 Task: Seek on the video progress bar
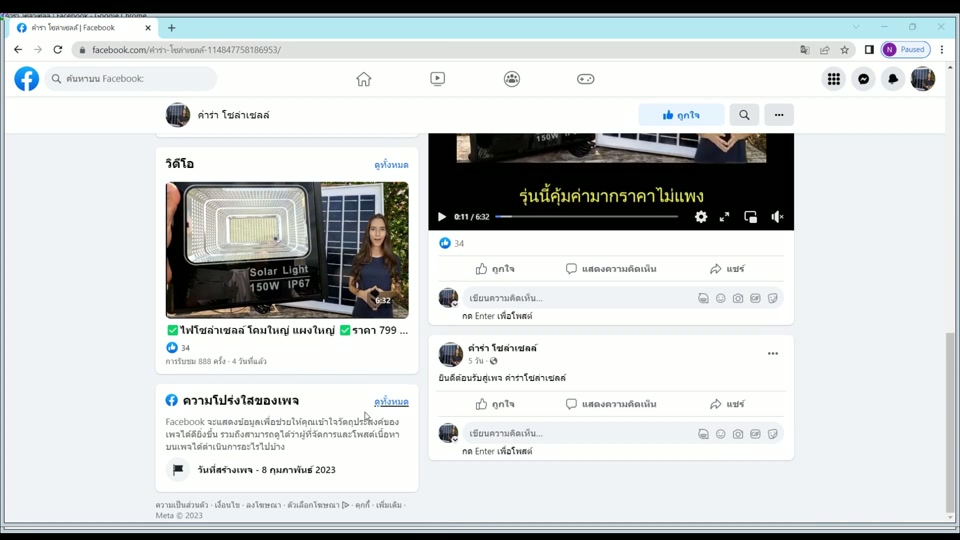pyautogui.click(x=587, y=217)
